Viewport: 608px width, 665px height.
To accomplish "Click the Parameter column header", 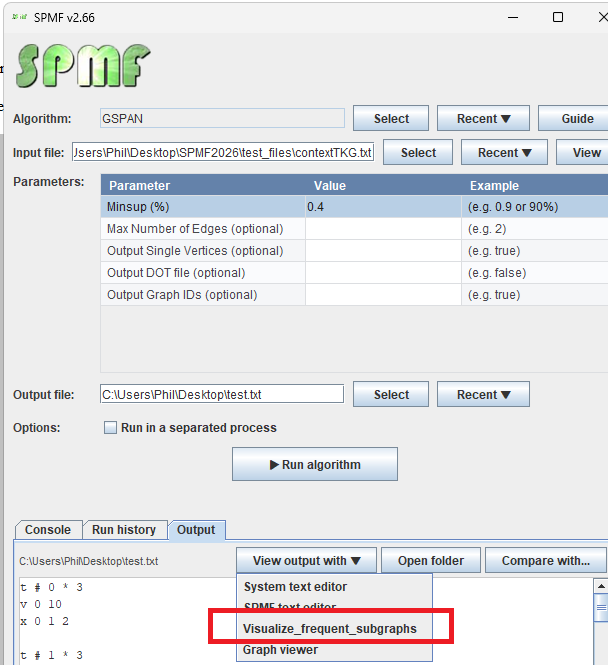I will tap(203, 185).
